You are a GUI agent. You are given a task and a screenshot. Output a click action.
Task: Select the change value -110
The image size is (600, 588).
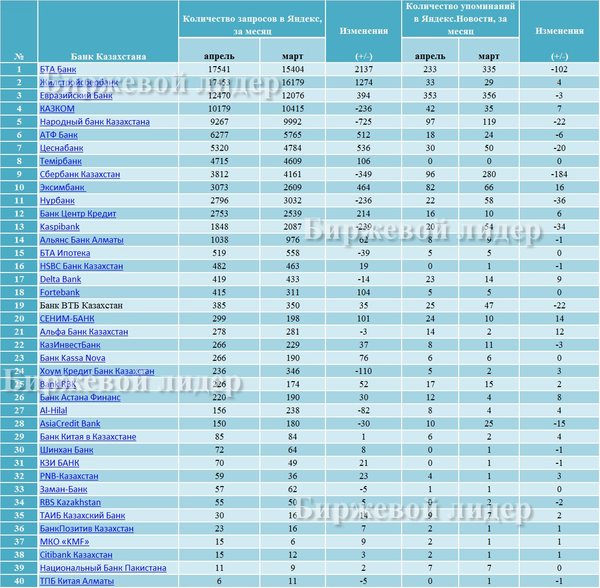pyautogui.click(x=364, y=371)
